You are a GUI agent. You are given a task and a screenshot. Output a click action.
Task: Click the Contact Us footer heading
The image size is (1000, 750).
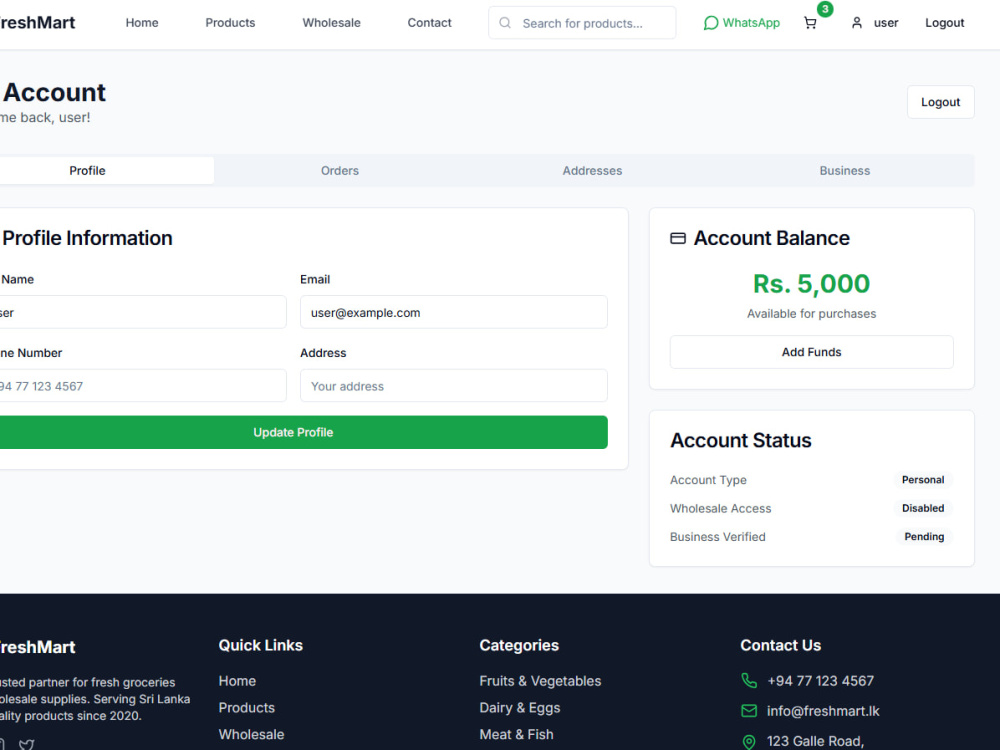781,645
